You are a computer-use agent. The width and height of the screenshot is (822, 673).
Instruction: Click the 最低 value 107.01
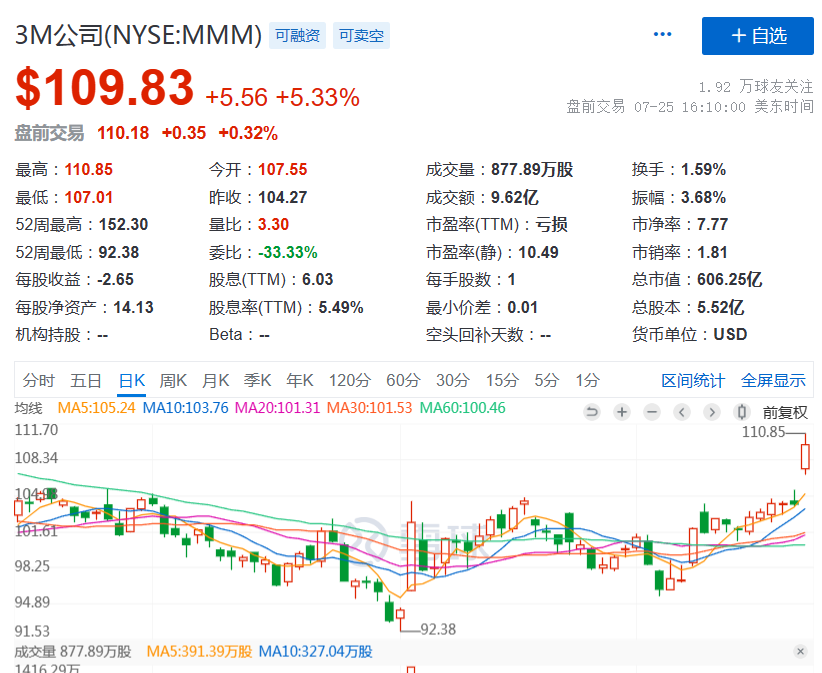pyautogui.click(x=89, y=198)
